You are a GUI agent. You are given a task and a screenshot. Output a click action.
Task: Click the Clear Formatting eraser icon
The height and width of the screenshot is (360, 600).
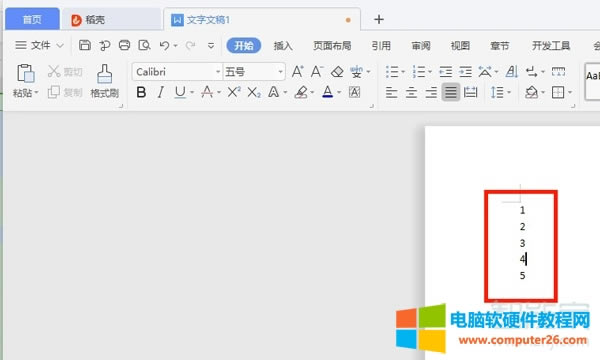pos(337,72)
